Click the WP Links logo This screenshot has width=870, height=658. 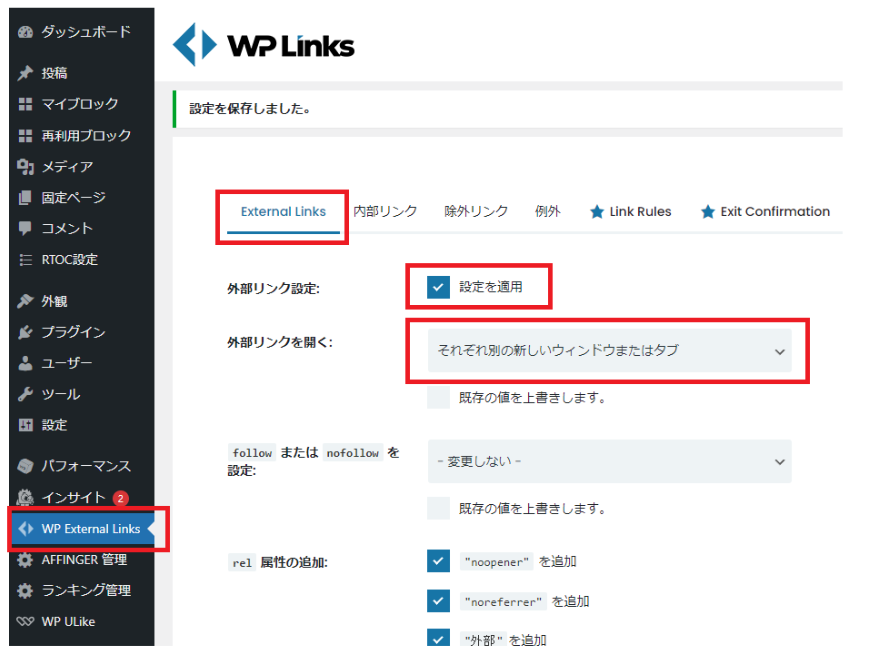264,44
